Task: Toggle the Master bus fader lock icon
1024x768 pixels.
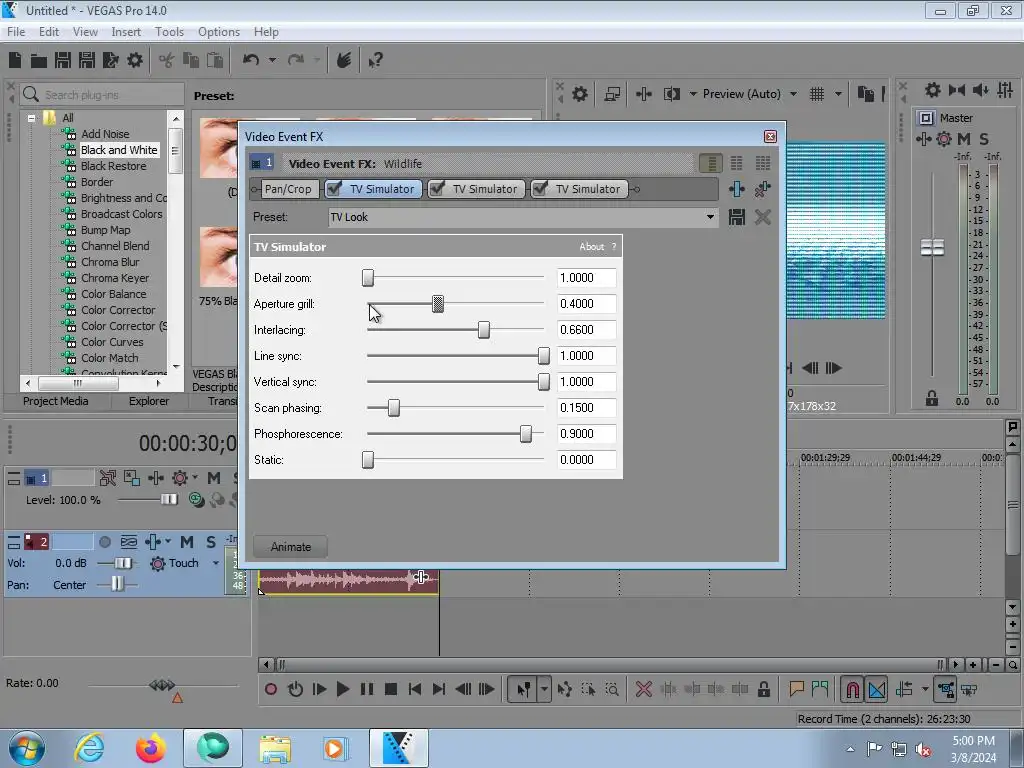Action: [x=932, y=398]
